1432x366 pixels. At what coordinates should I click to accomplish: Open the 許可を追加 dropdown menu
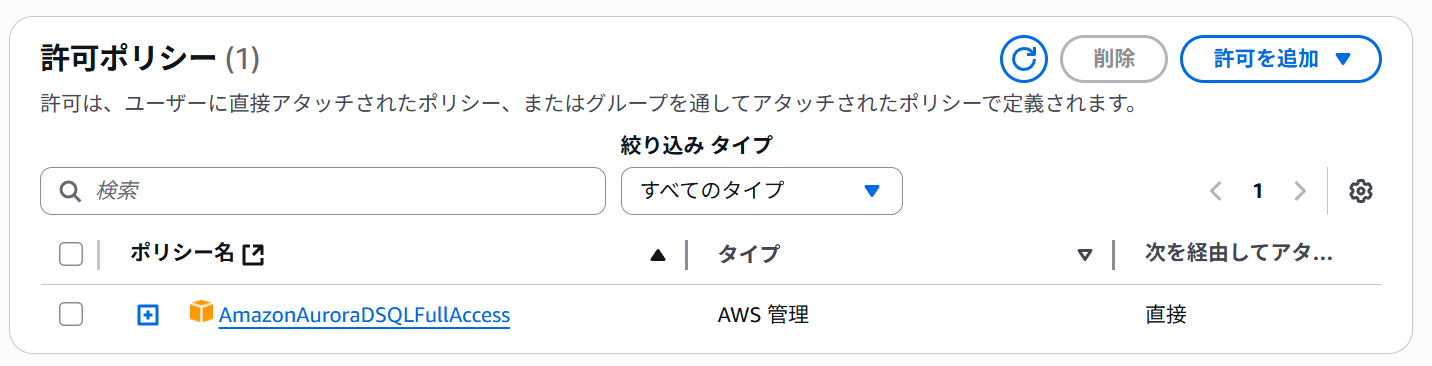click(x=1281, y=59)
